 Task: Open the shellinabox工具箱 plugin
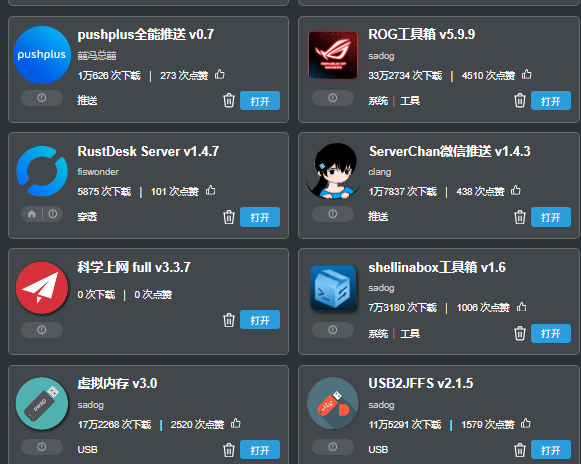(551, 333)
